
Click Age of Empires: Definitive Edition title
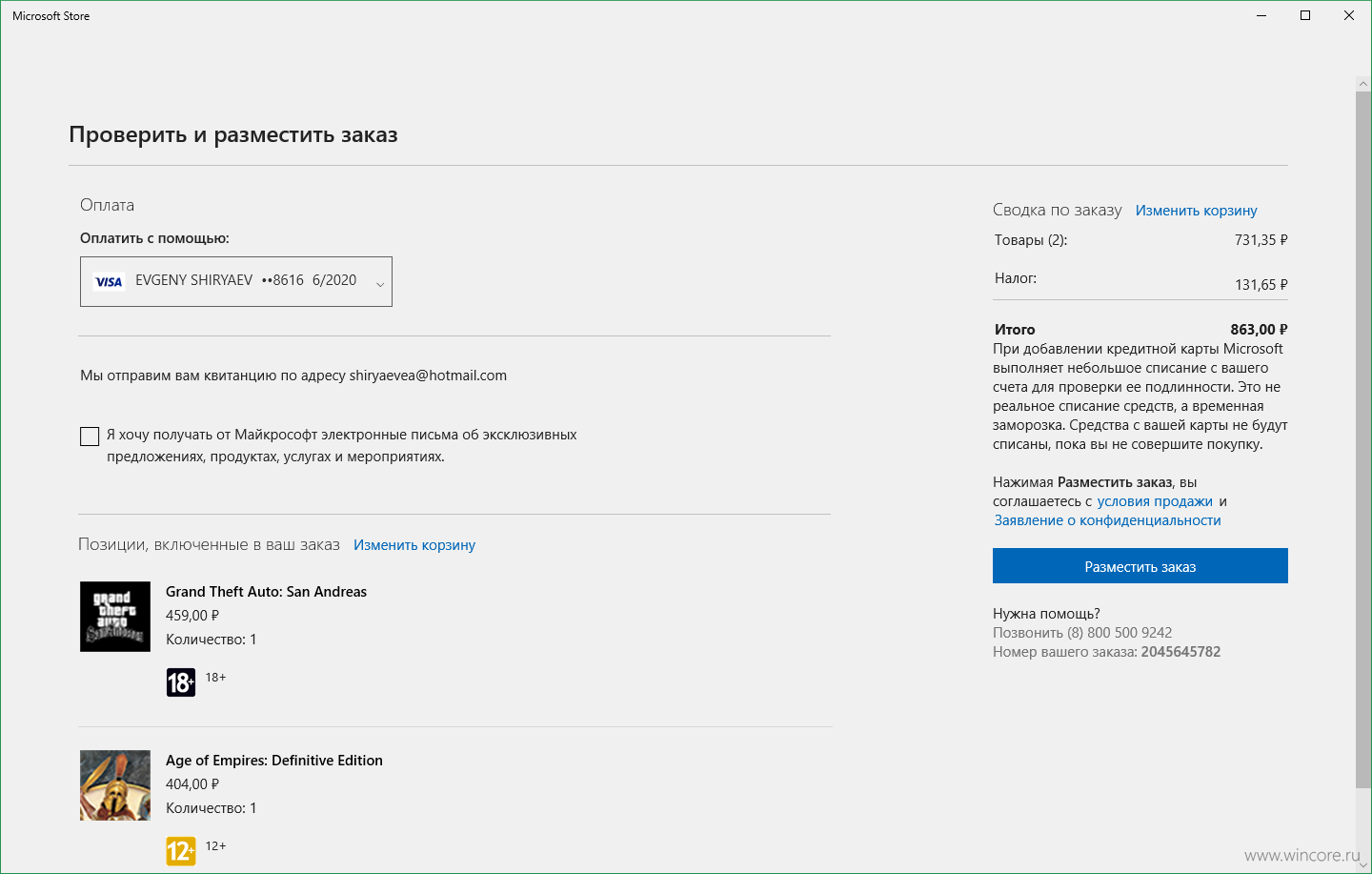click(274, 761)
